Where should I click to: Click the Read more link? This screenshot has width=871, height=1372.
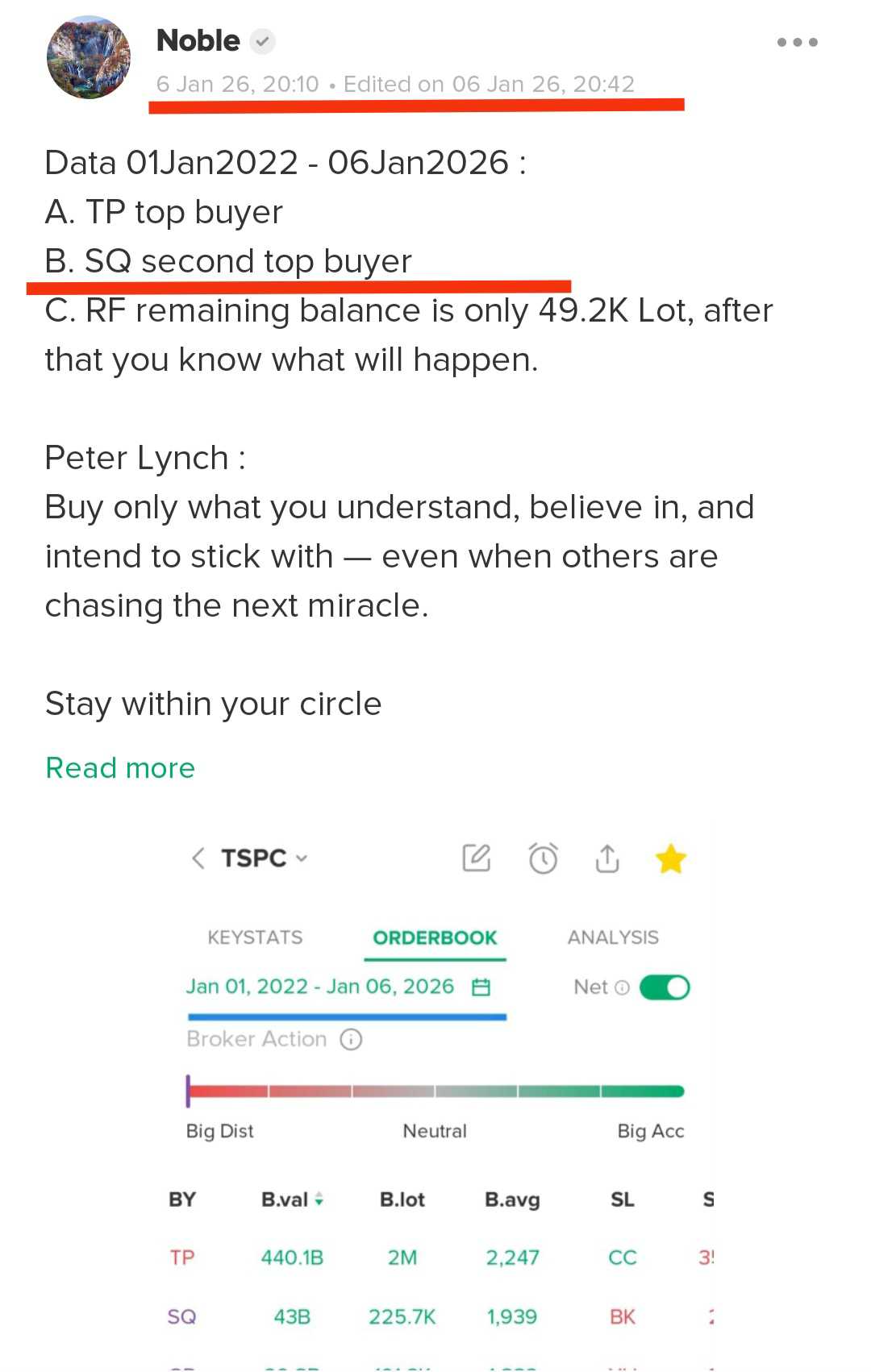coord(120,767)
